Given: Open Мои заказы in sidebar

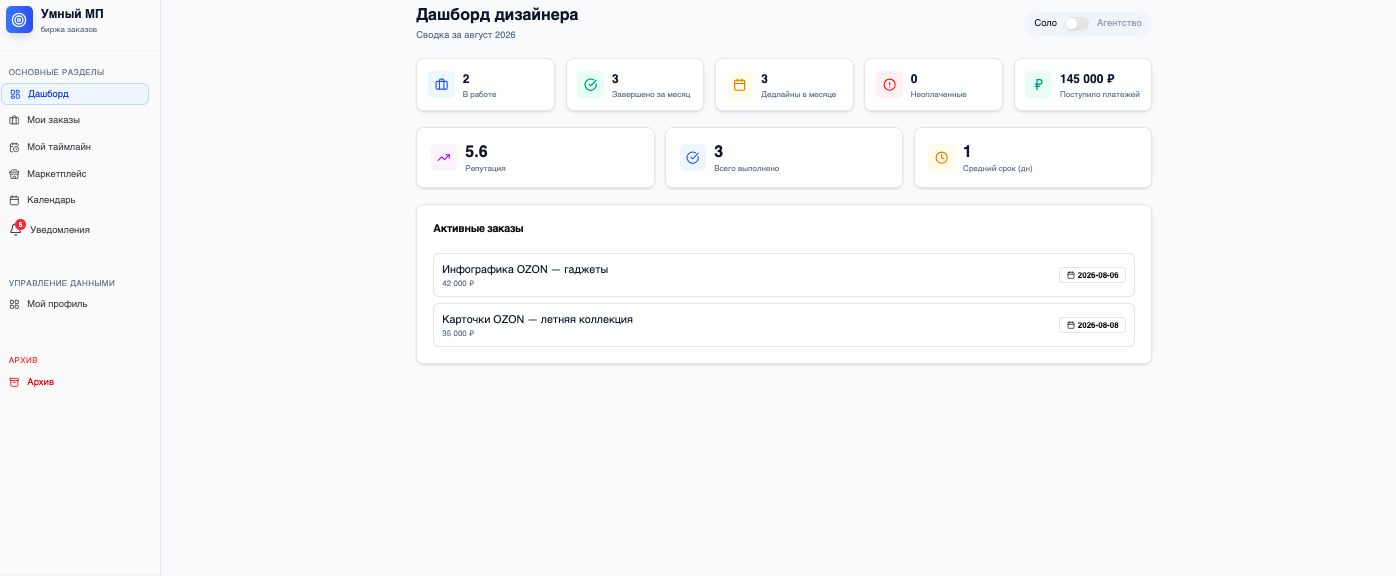Looking at the screenshot, I should [x=75, y=120].
